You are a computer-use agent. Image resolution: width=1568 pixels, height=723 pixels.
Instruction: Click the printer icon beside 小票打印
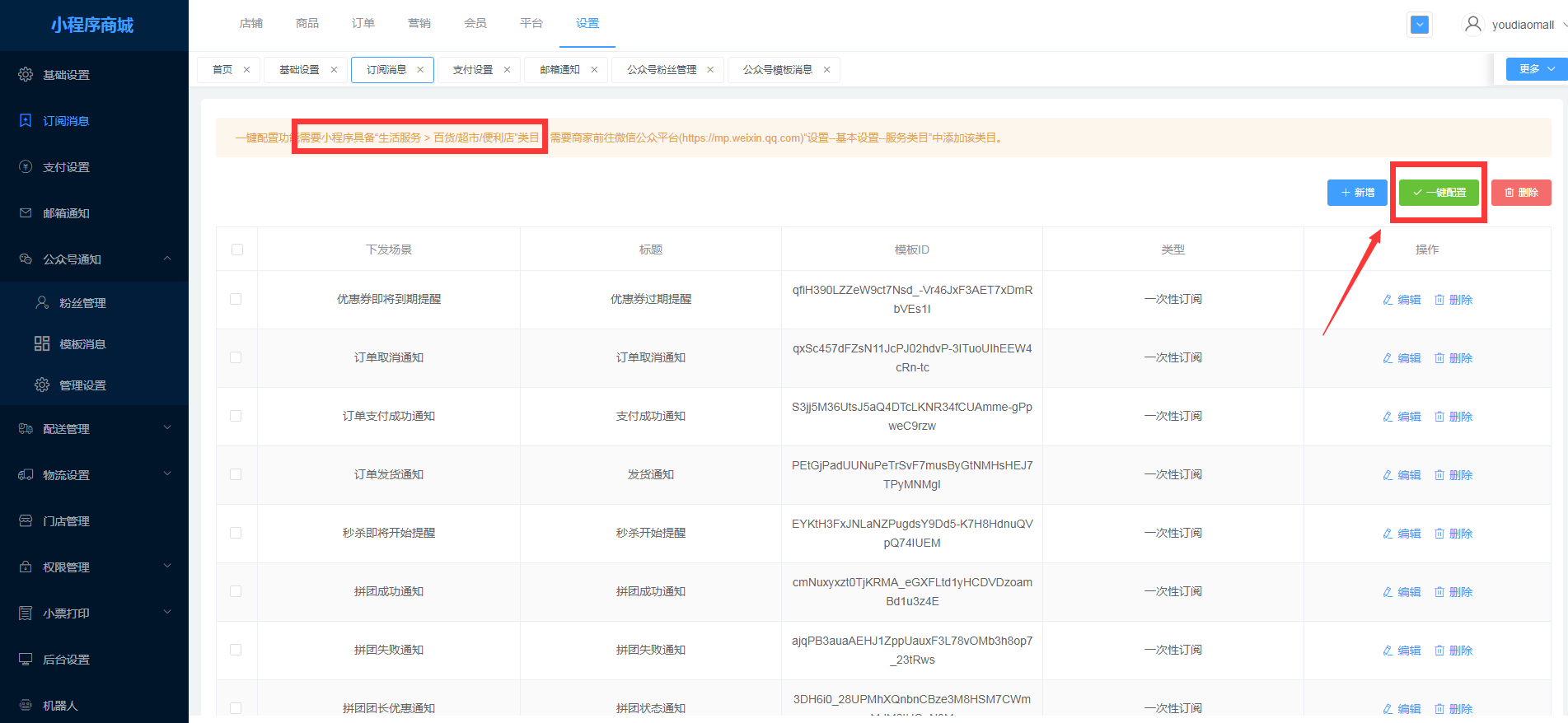26,613
